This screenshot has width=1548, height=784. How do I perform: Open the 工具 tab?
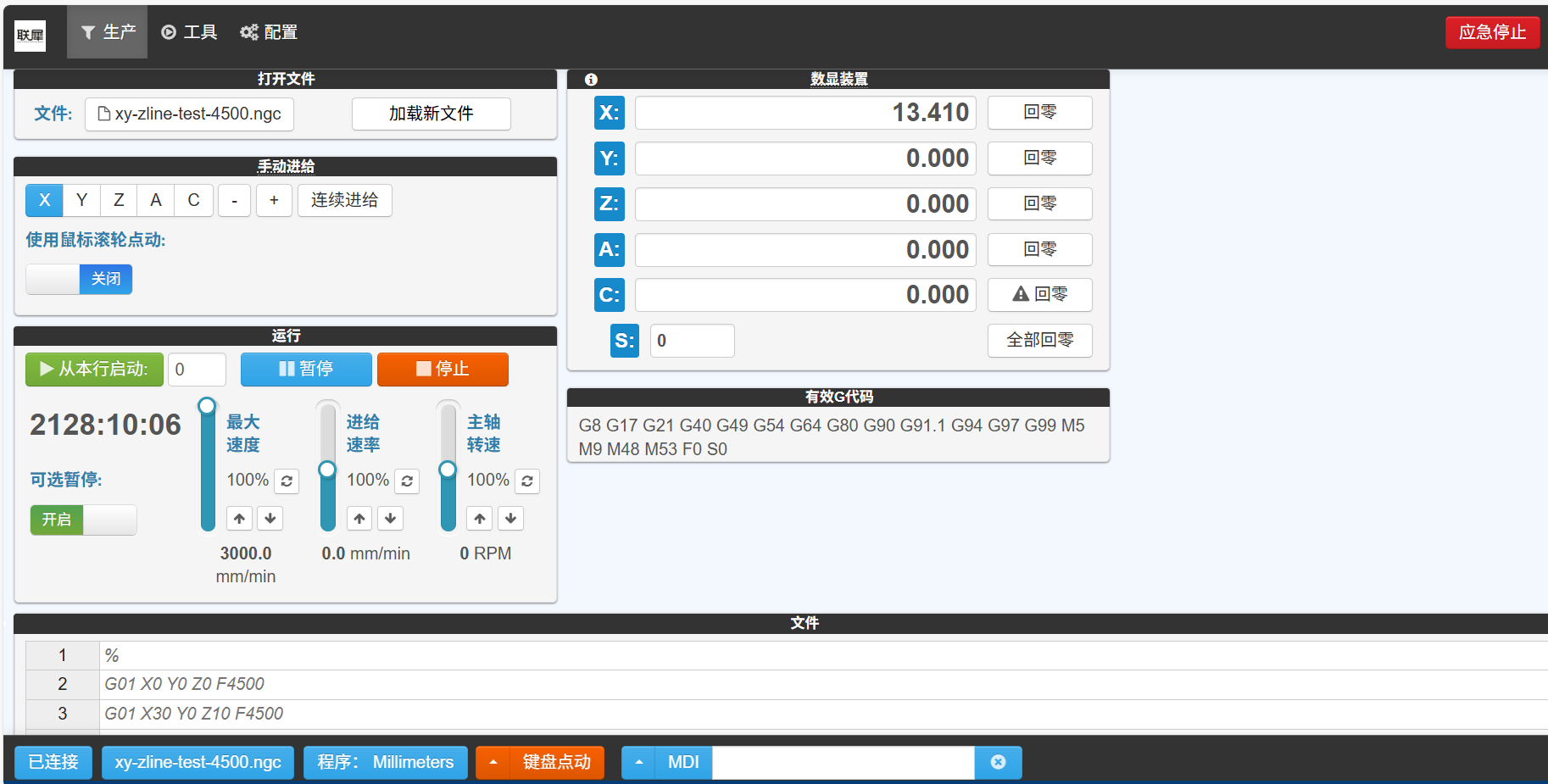[189, 32]
